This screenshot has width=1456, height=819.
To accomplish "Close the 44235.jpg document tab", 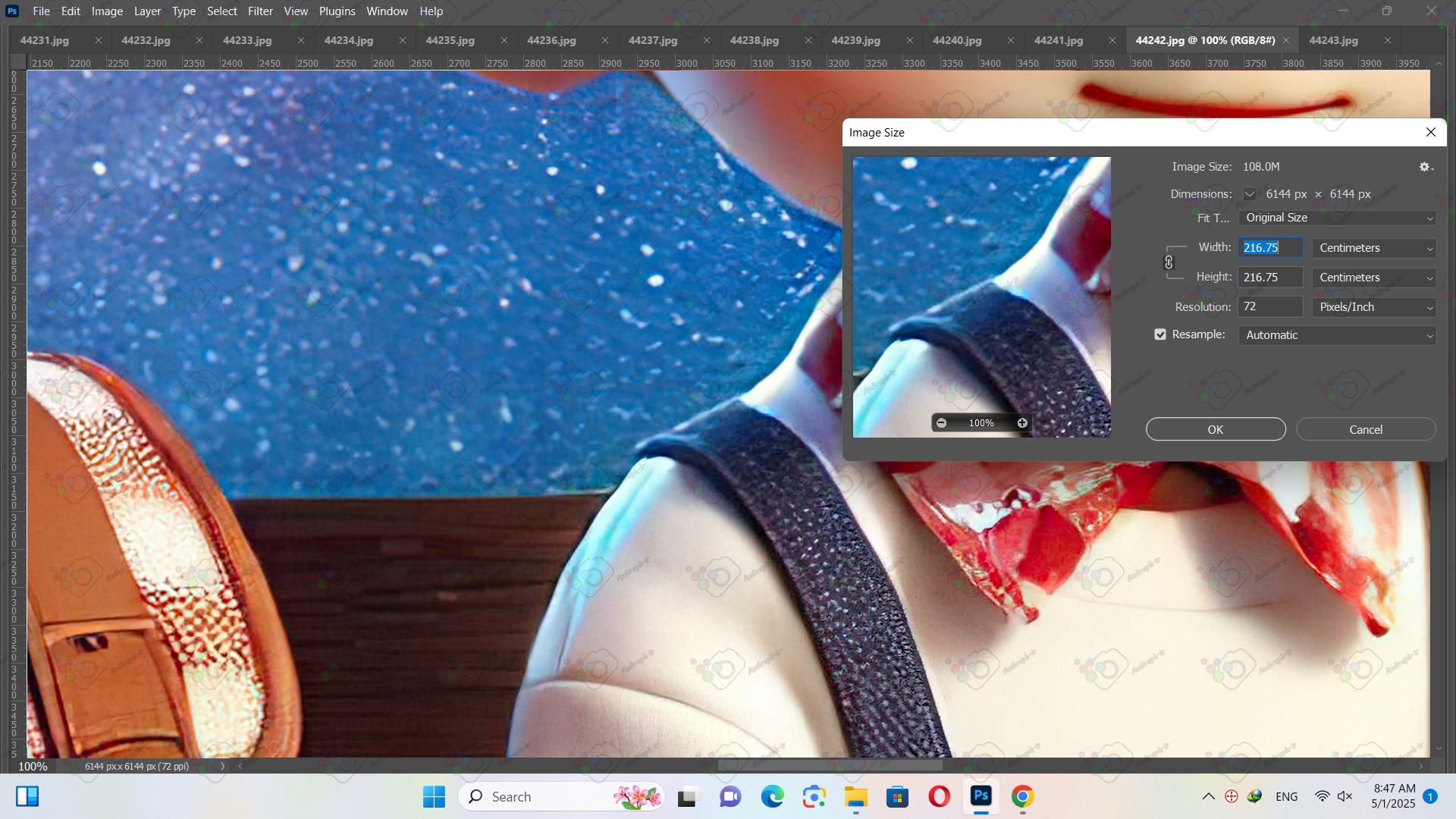I will pos(504,40).
